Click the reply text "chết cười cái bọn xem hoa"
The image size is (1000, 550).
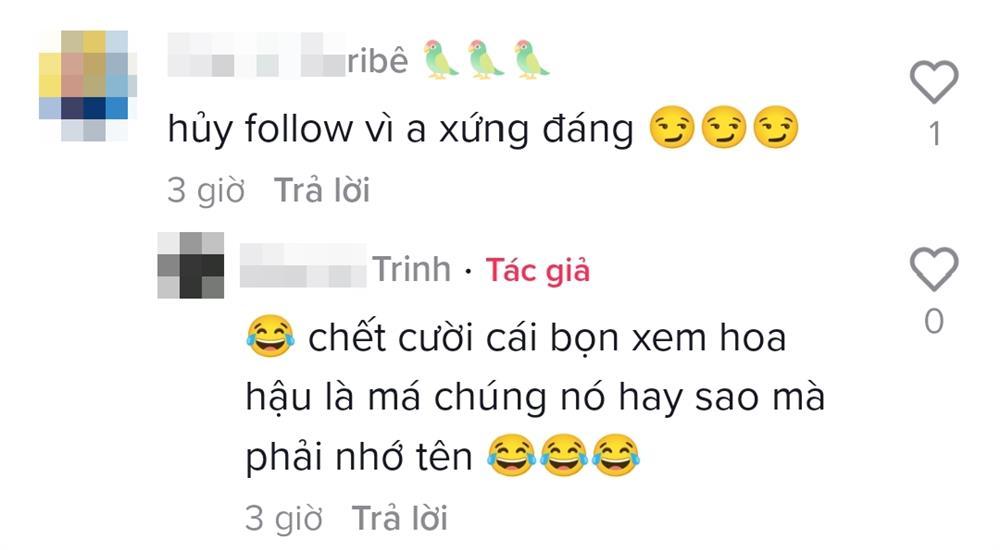point(547,337)
